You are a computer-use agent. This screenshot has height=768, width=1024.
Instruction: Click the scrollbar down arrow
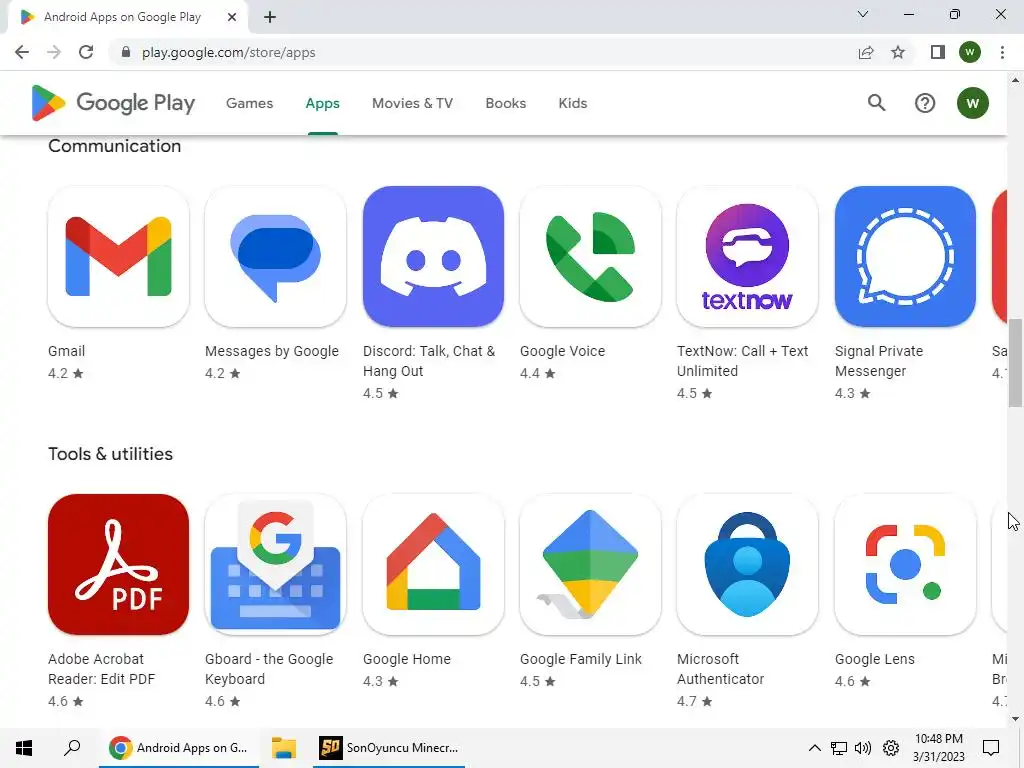[x=1015, y=720]
